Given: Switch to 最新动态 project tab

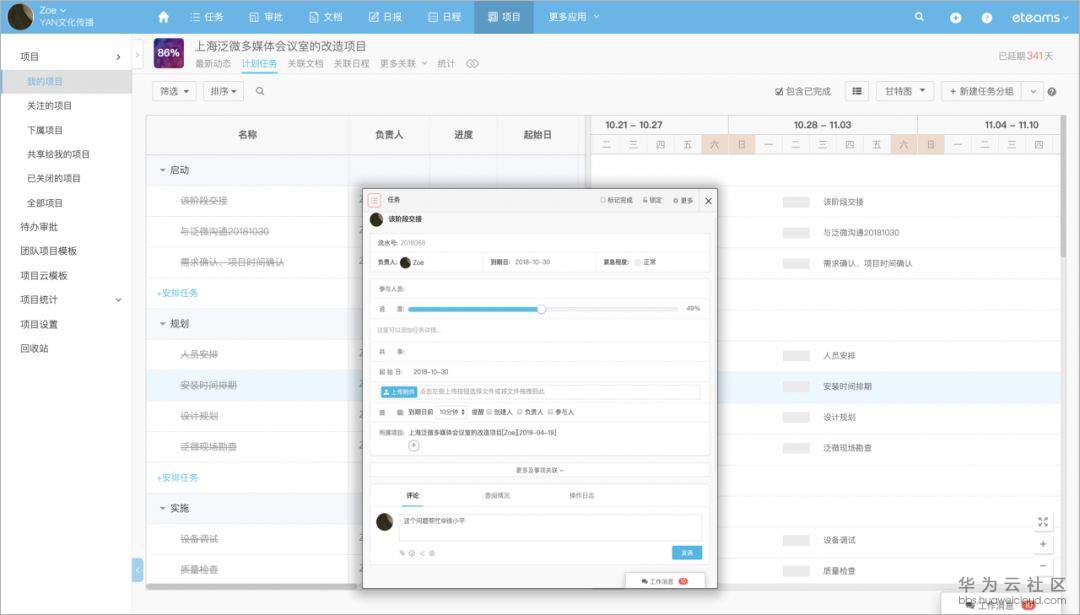Looking at the screenshot, I should [213, 63].
